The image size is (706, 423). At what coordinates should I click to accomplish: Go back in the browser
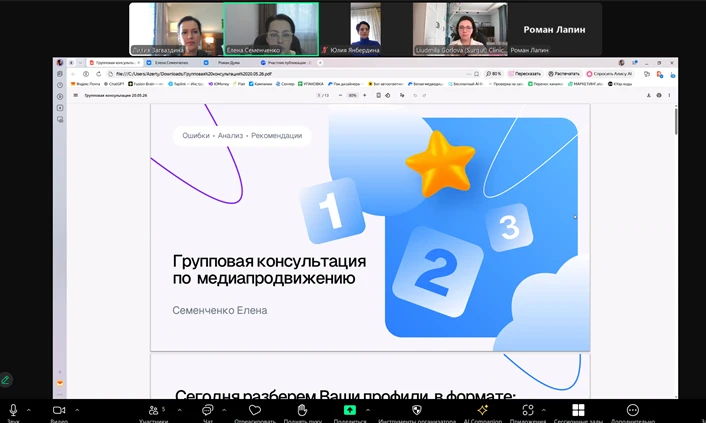(73, 74)
